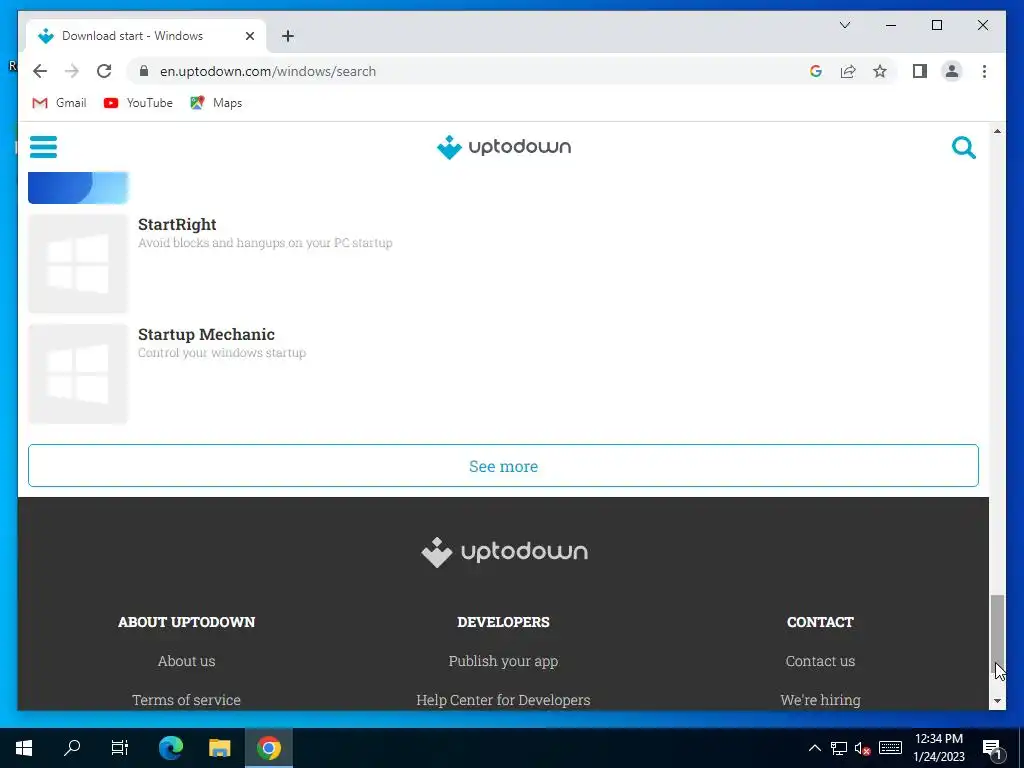1024x768 pixels.
Task: Click the address bar URL
Action: [268, 71]
